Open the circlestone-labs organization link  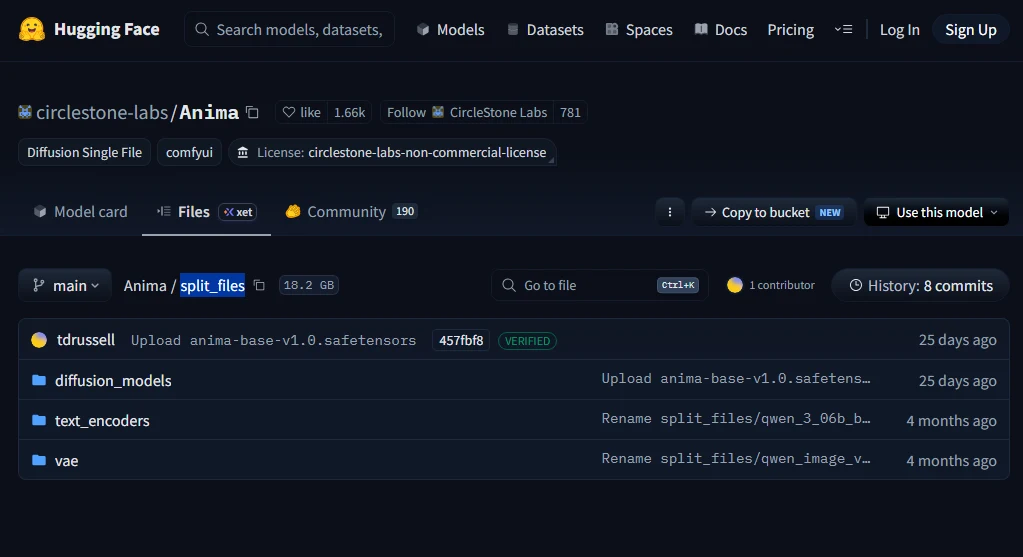coord(102,112)
